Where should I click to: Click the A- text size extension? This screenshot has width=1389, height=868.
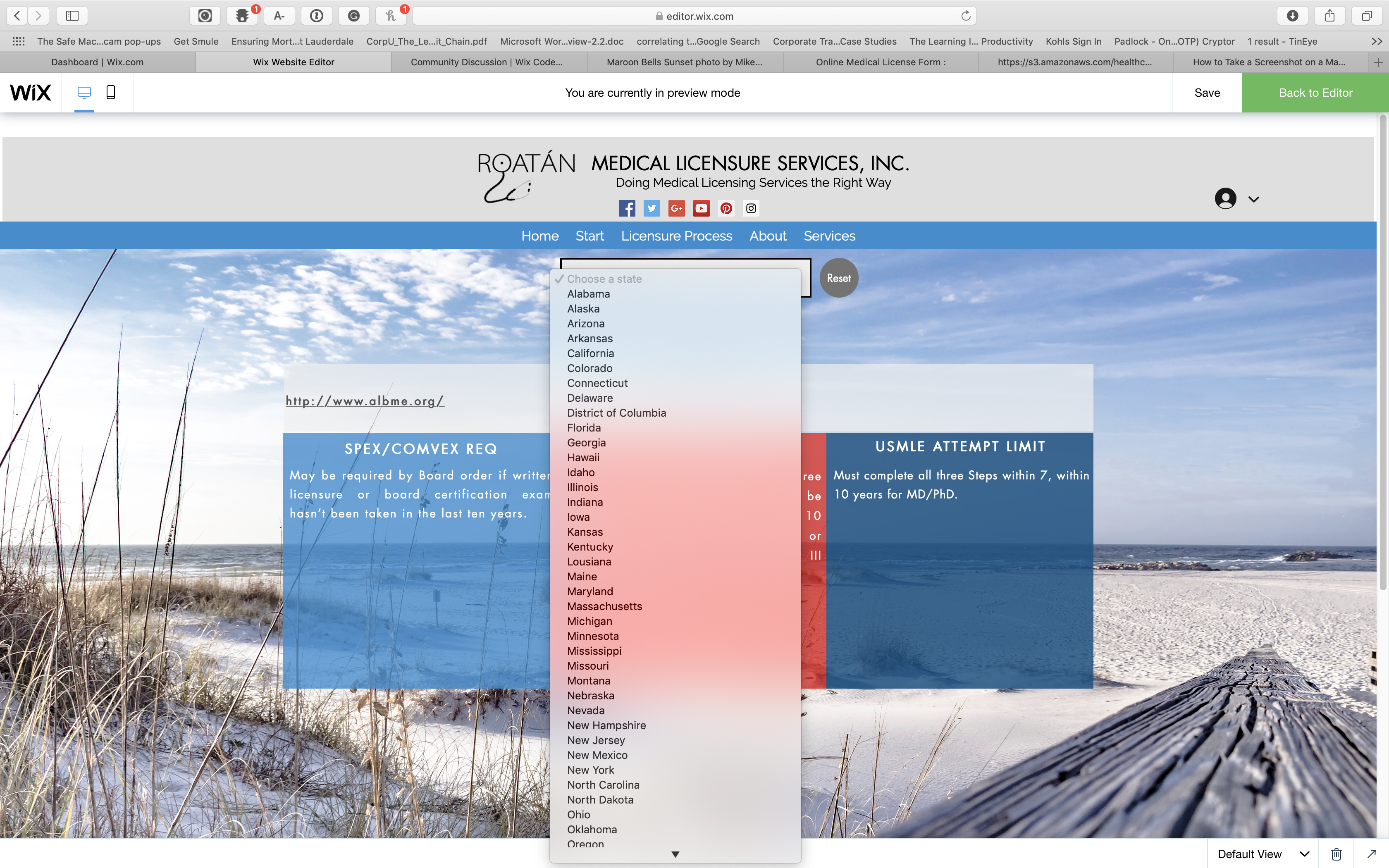point(279,16)
